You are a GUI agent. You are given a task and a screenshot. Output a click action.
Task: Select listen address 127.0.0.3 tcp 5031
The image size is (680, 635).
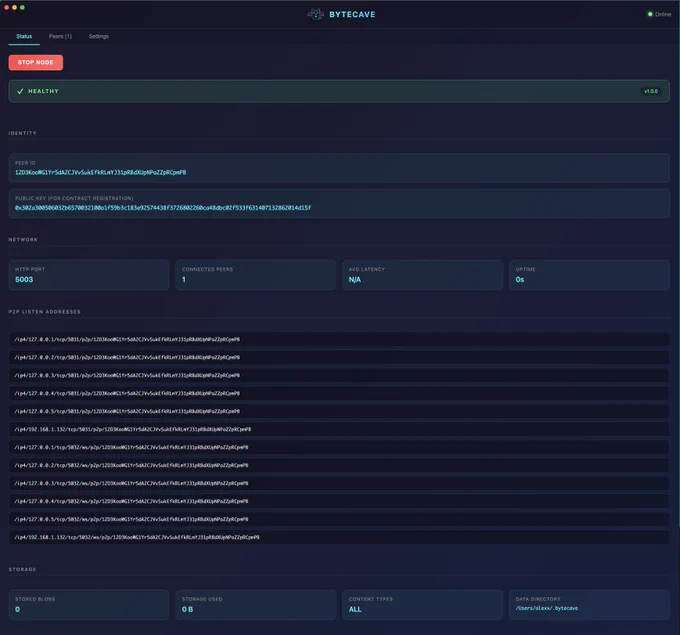click(x=339, y=375)
